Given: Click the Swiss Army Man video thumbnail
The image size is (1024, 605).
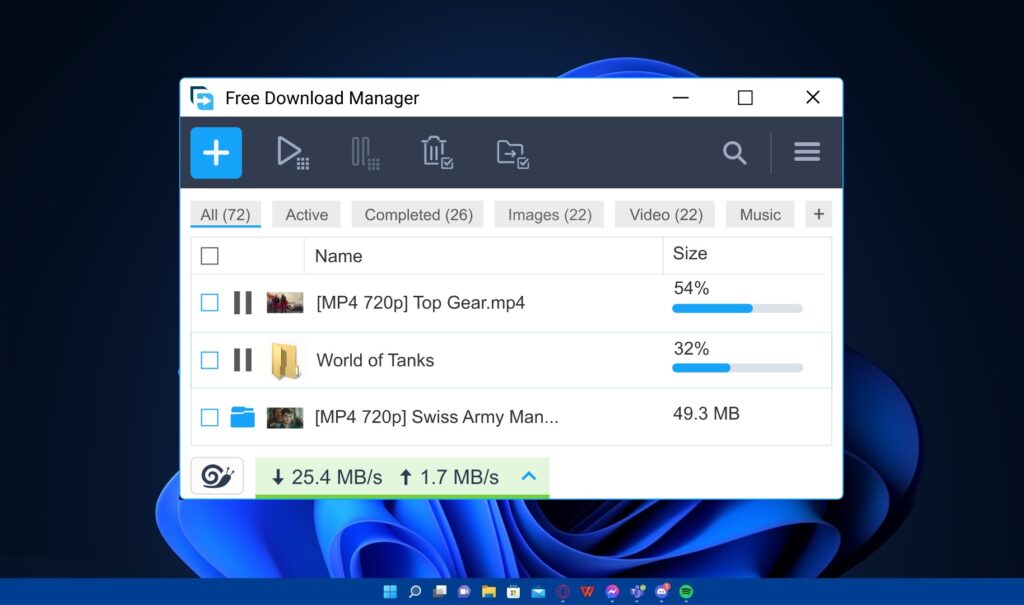Looking at the screenshot, I should [285, 417].
